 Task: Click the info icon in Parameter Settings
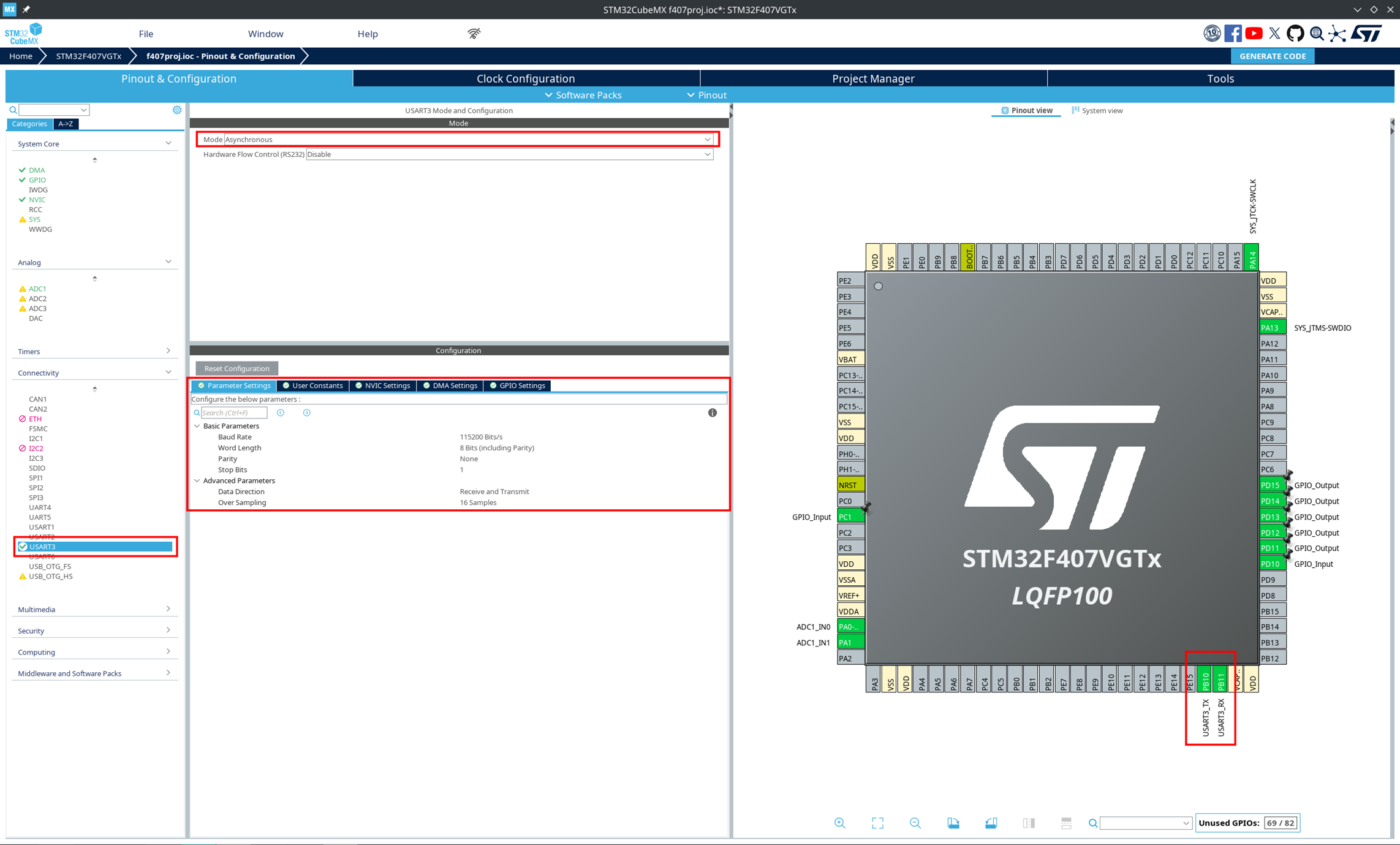pos(713,412)
